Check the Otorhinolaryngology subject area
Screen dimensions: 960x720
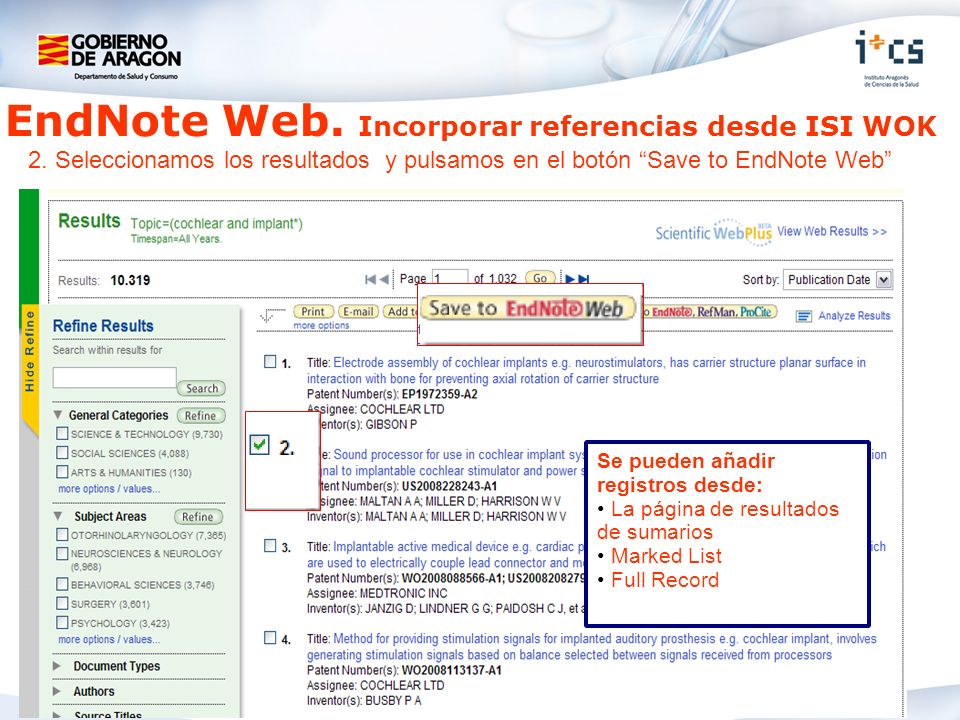(62, 534)
